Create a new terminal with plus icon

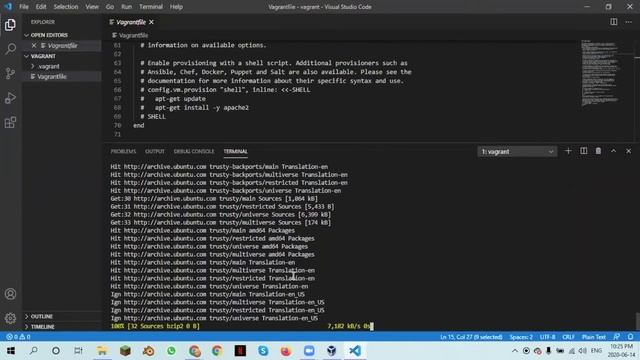coord(568,151)
